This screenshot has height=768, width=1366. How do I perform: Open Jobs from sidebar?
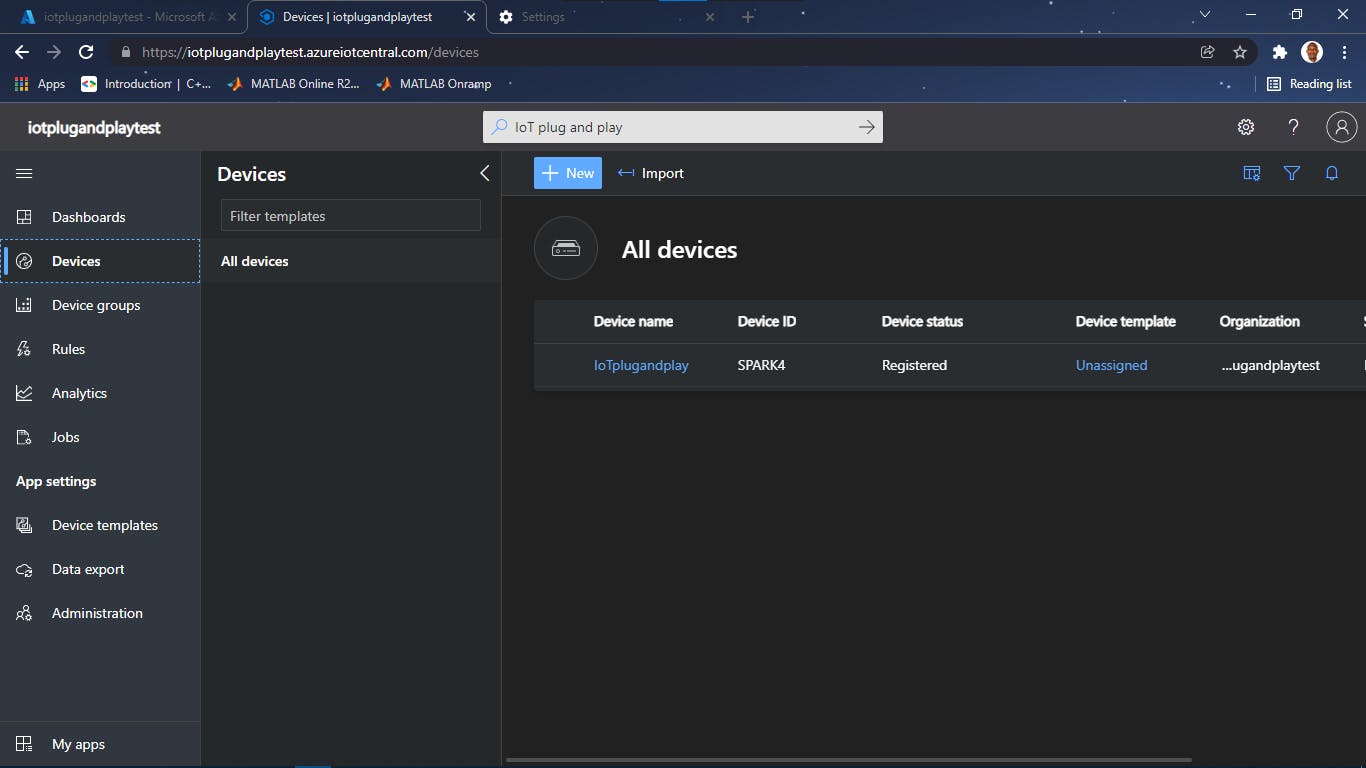tap(100, 437)
